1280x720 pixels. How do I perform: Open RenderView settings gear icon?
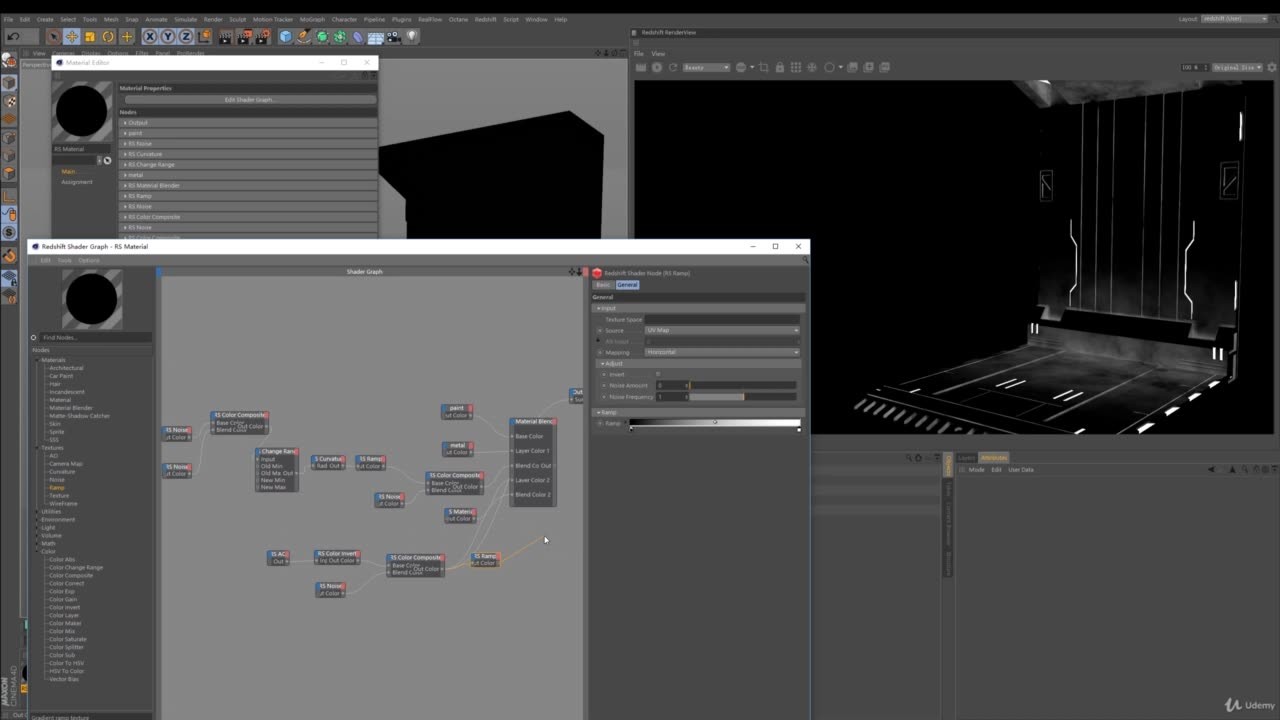1272,67
